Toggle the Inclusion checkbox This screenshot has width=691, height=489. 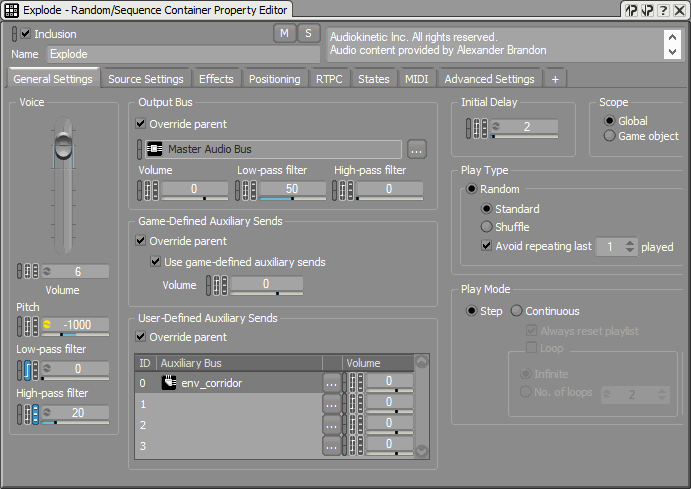pos(26,33)
